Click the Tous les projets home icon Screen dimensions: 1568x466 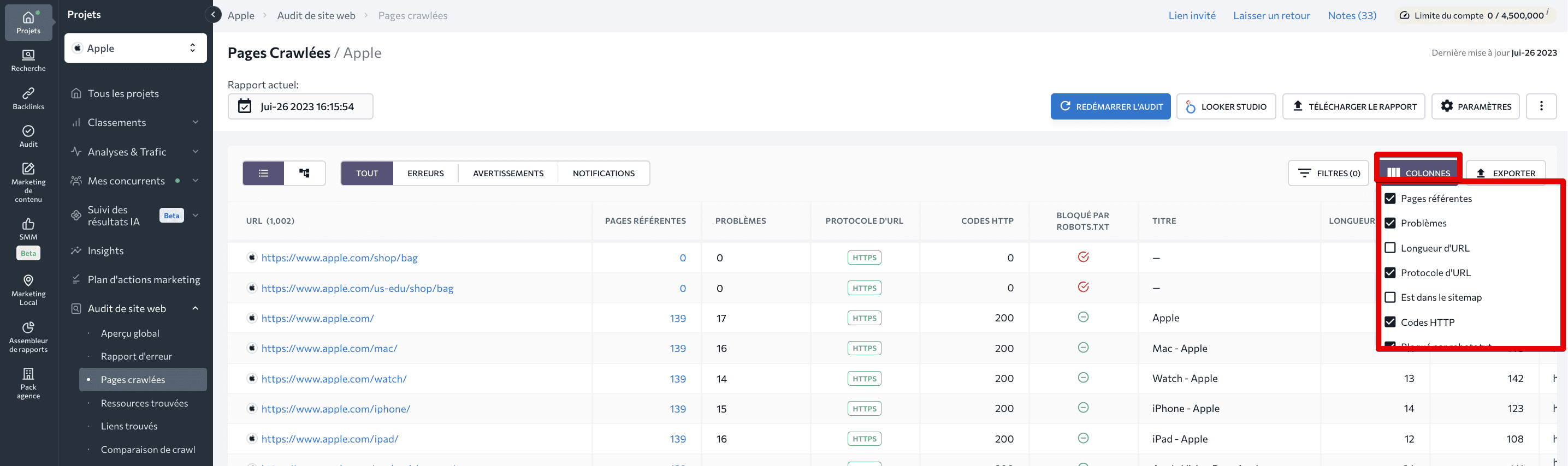coord(76,93)
